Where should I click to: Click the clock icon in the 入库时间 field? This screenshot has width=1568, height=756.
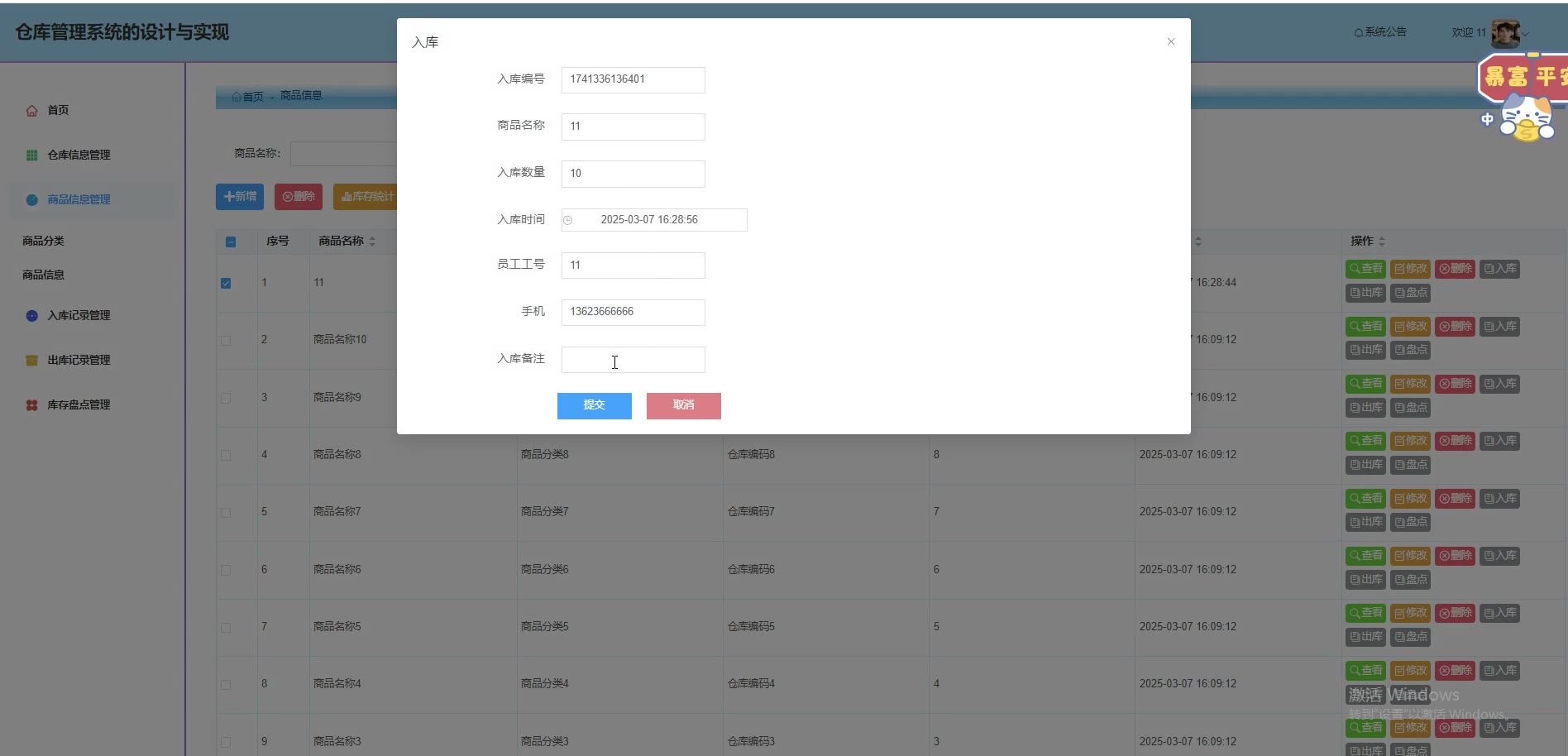click(x=568, y=220)
